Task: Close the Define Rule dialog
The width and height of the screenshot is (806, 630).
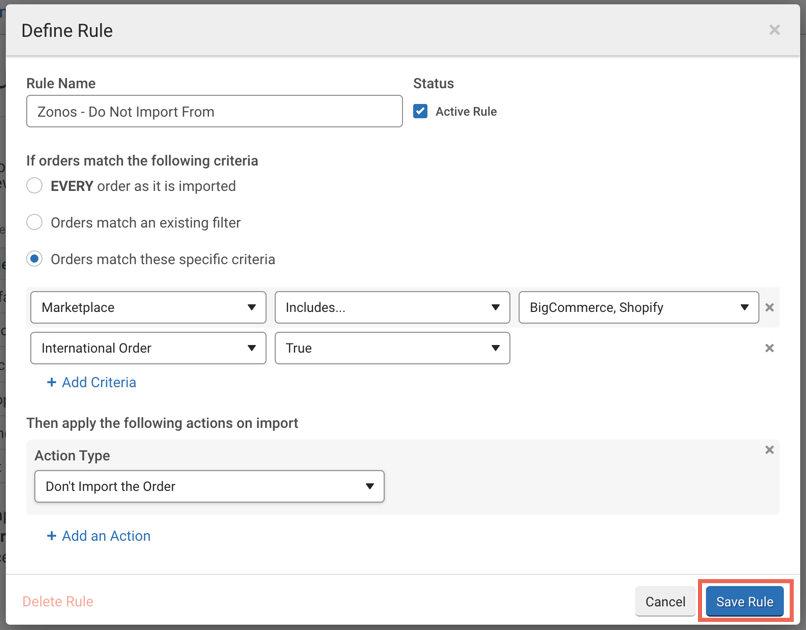Action: (x=774, y=30)
